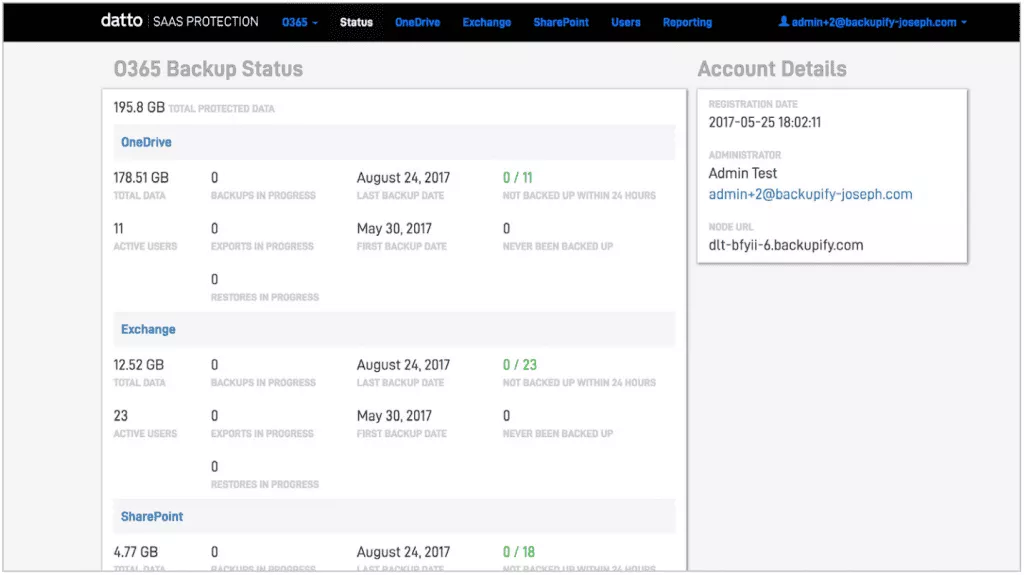Navigate to the Users tab

click(x=626, y=22)
